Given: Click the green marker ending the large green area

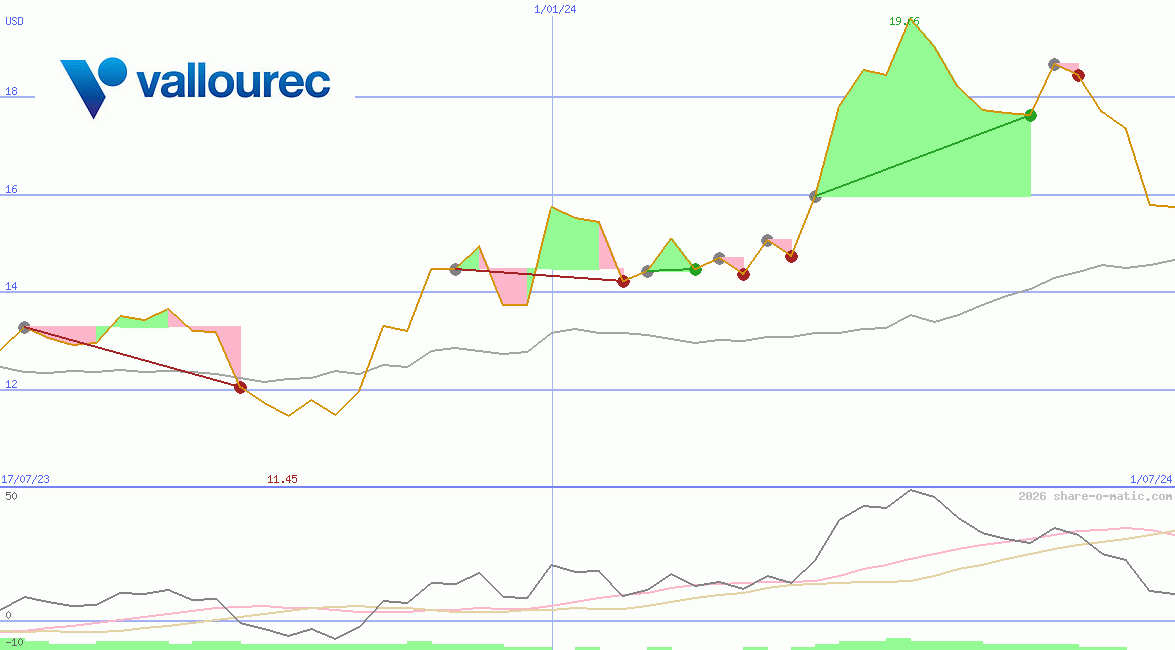Looking at the screenshot, I should coord(1030,115).
